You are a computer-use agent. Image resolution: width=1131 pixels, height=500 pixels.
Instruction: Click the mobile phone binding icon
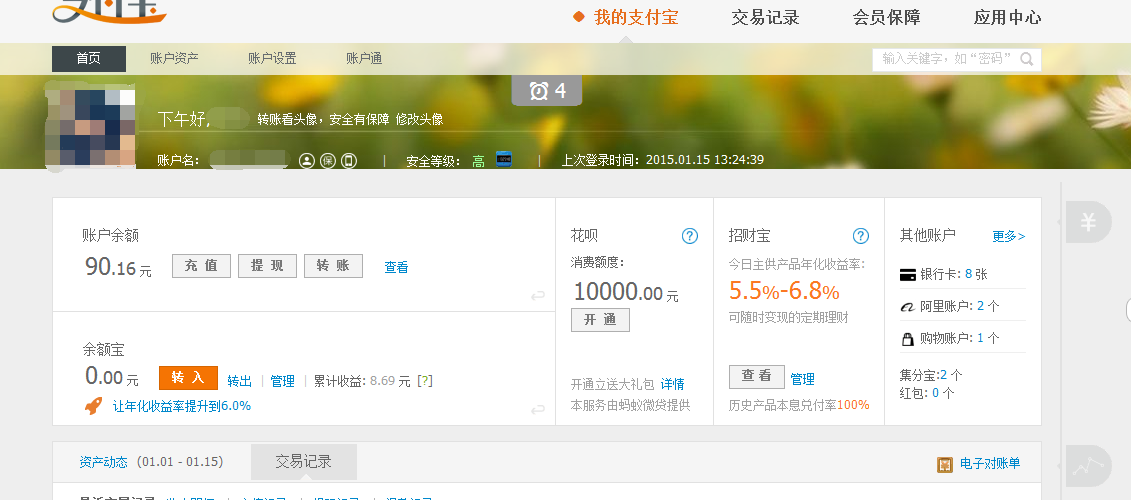tap(349, 161)
